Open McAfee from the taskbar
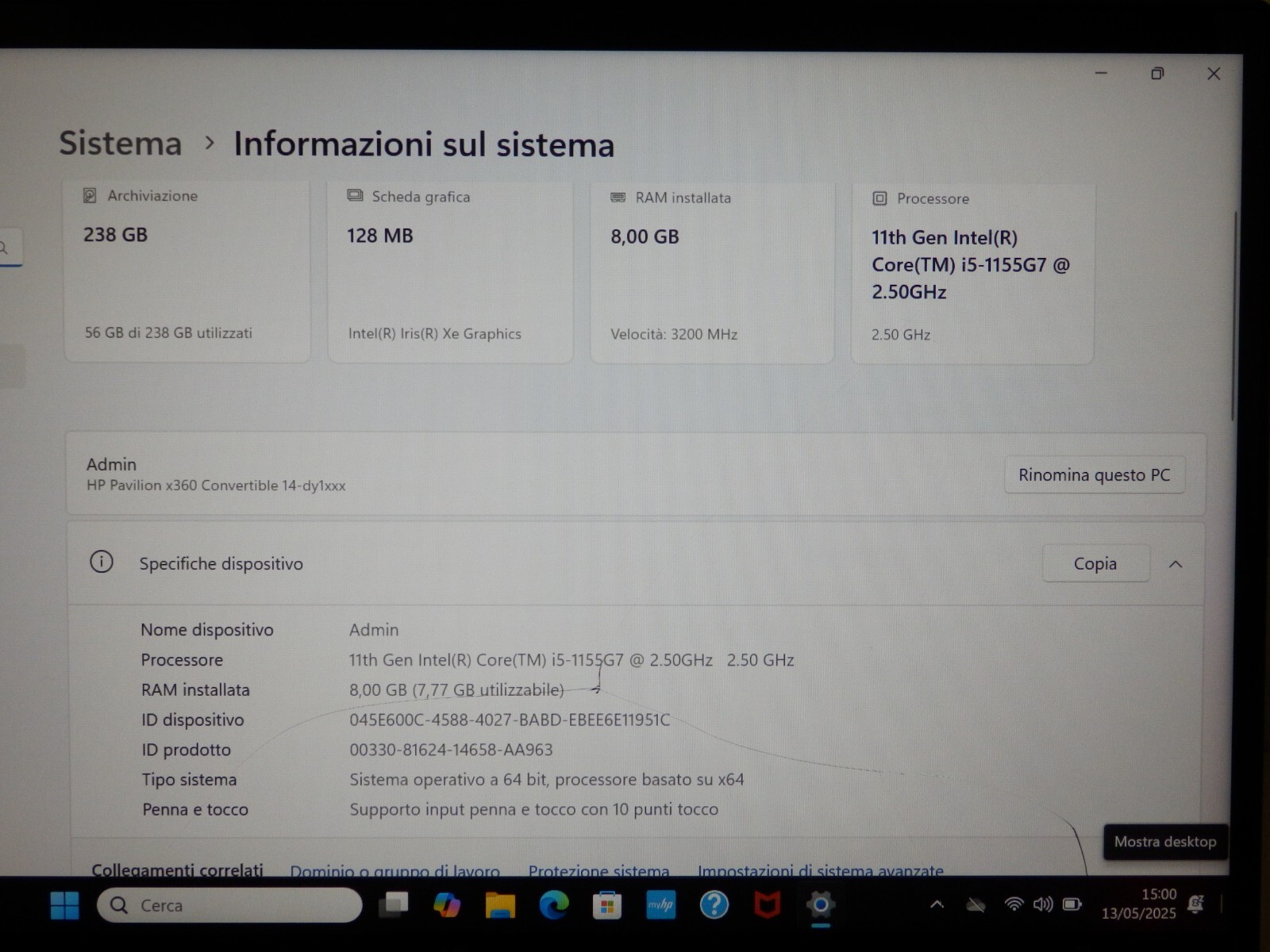This screenshot has width=1270, height=952. (767, 905)
